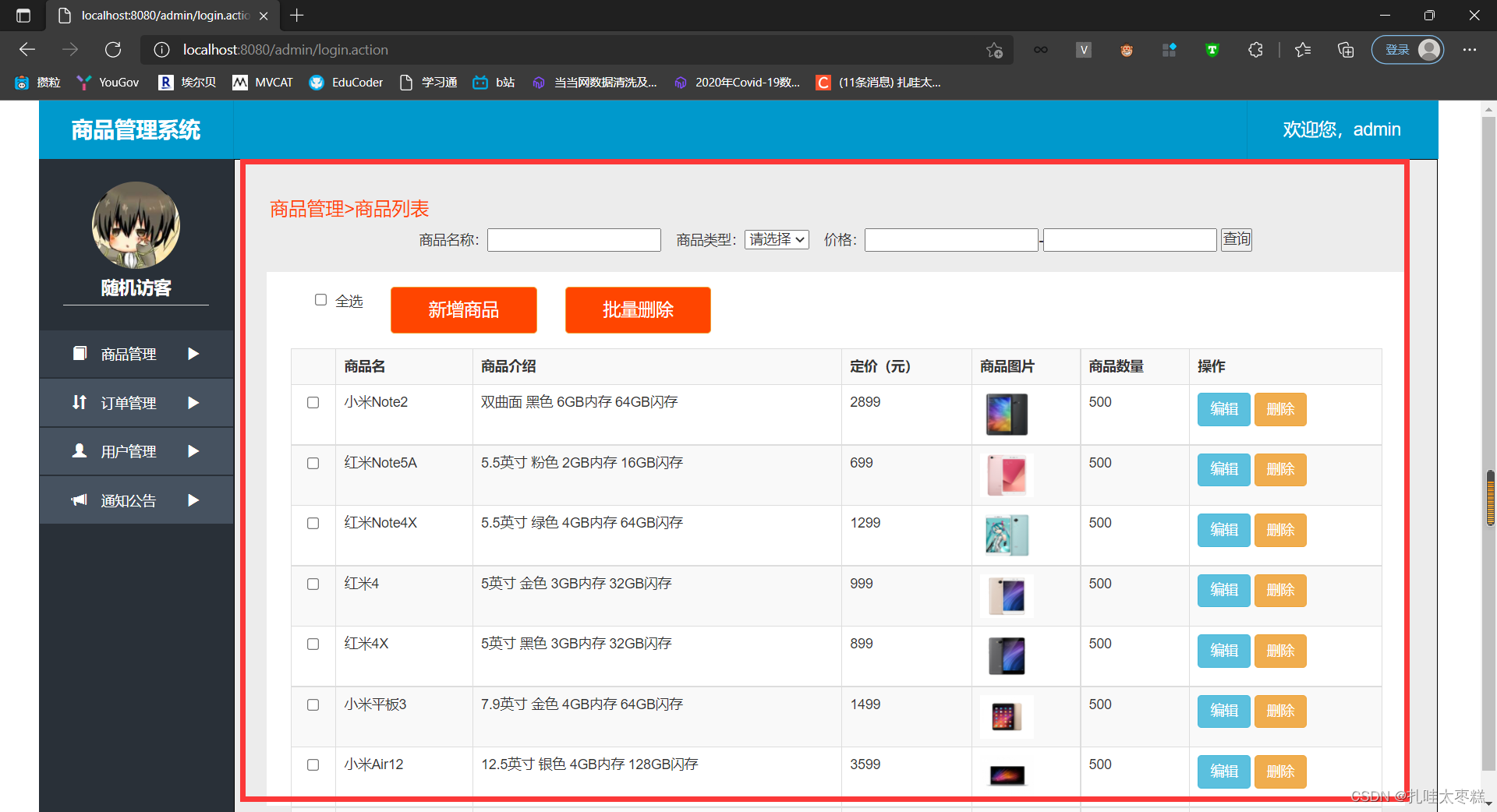
Task: Open the V extension icon
Action: pyautogui.click(x=1084, y=50)
